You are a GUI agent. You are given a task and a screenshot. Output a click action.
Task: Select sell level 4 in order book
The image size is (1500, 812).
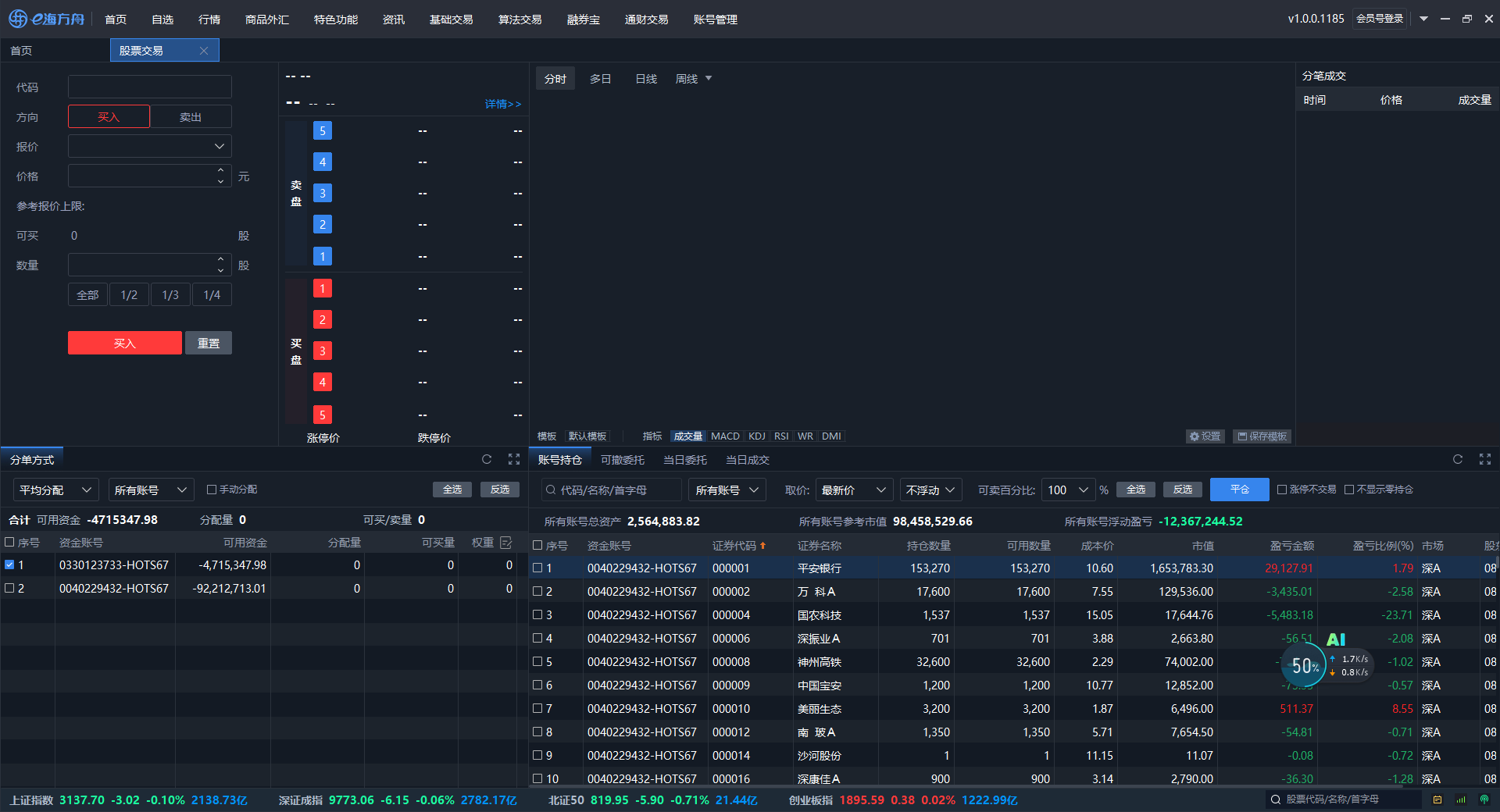click(323, 162)
